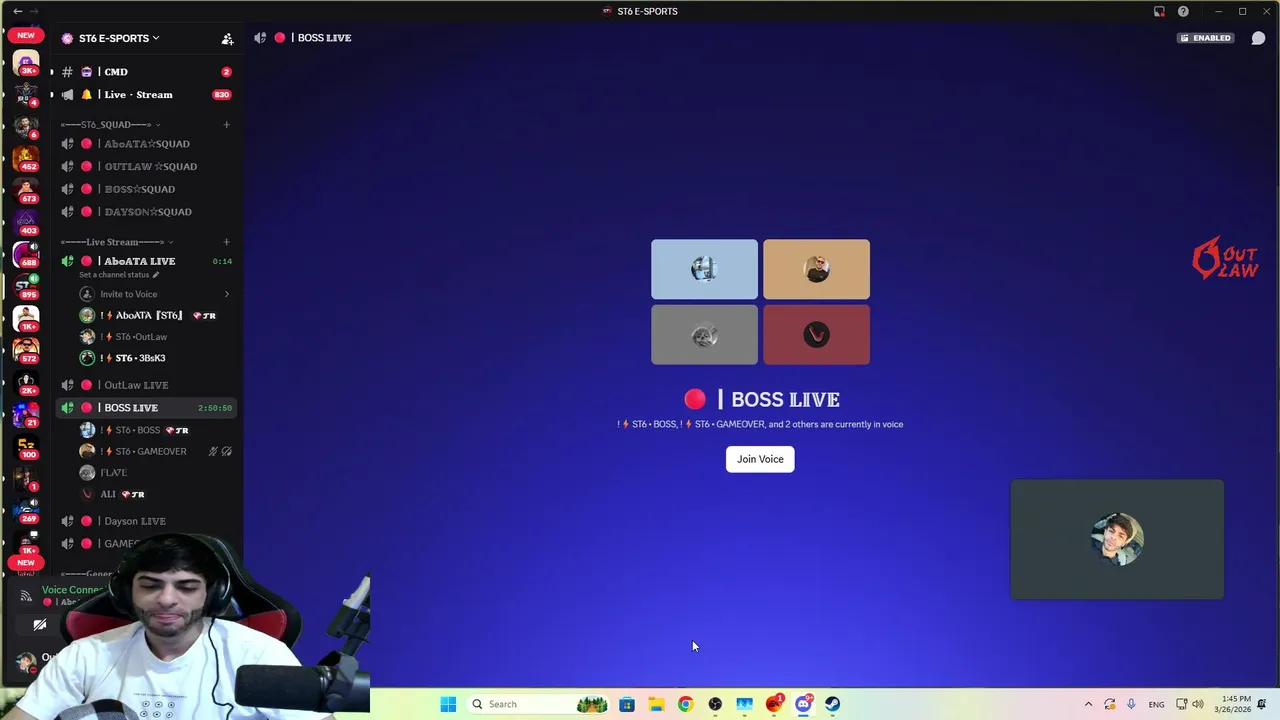The image size is (1280, 720).
Task: Select the BOSS LIVE voice channel row
Action: [146, 408]
